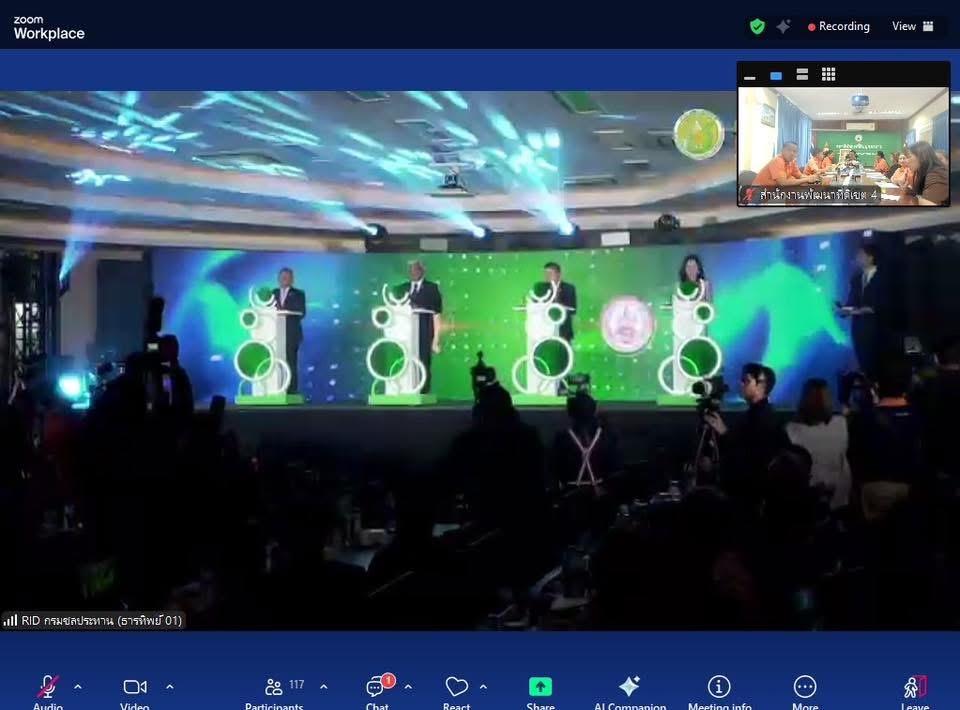Open the Participants panel
Viewport: 960px width, 710px height.
click(274, 688)
